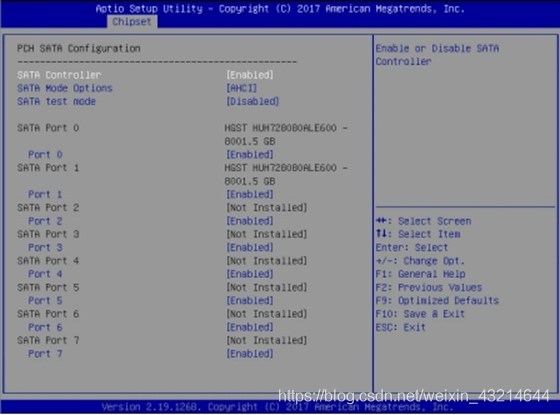Click the SATA Port 2 label

pos(48,208)
